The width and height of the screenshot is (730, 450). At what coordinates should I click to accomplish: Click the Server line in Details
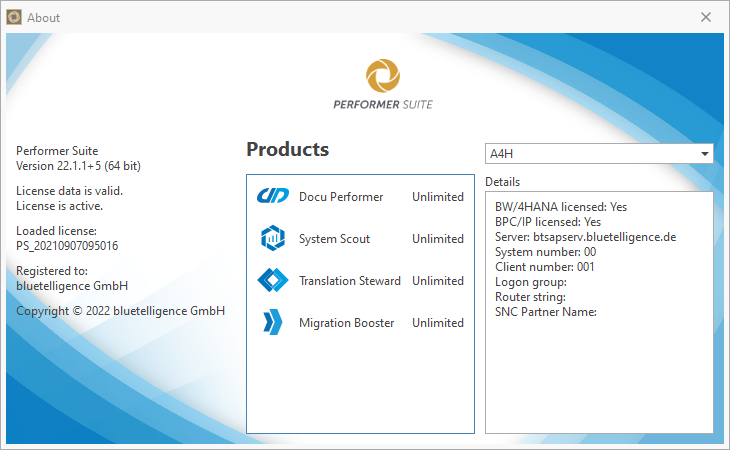[586, 237]
